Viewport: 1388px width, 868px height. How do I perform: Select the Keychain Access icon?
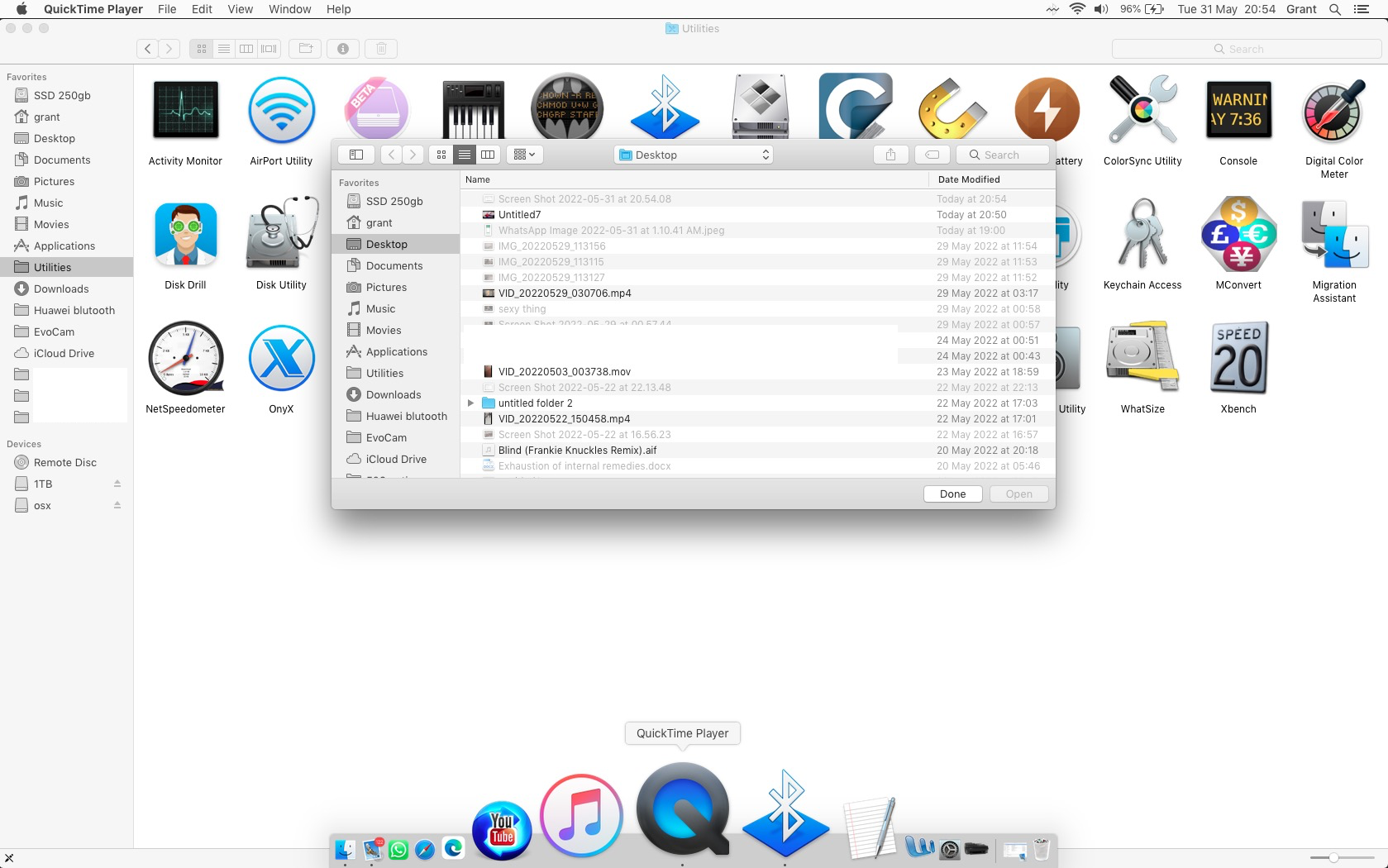(1142, 234)
